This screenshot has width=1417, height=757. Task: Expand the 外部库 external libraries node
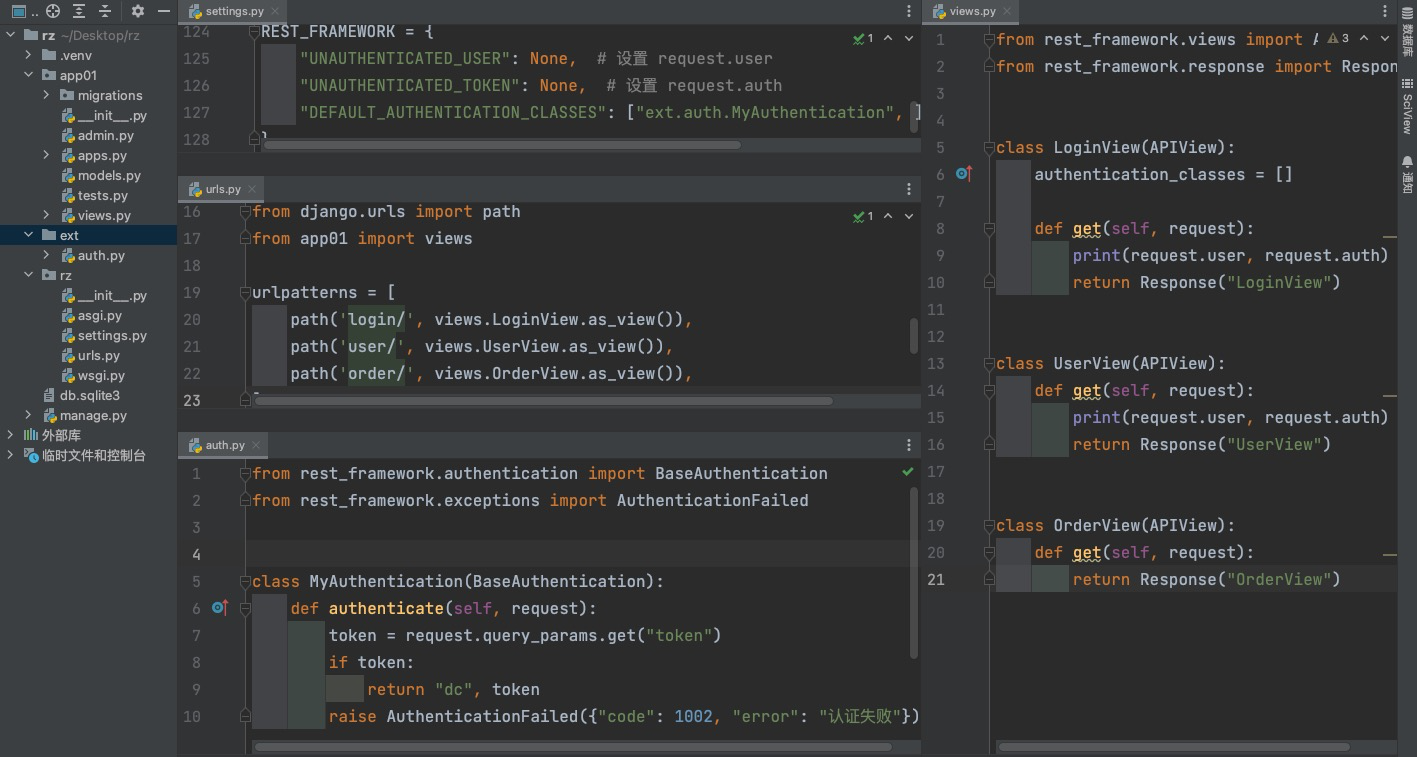[x=11, y=435]
